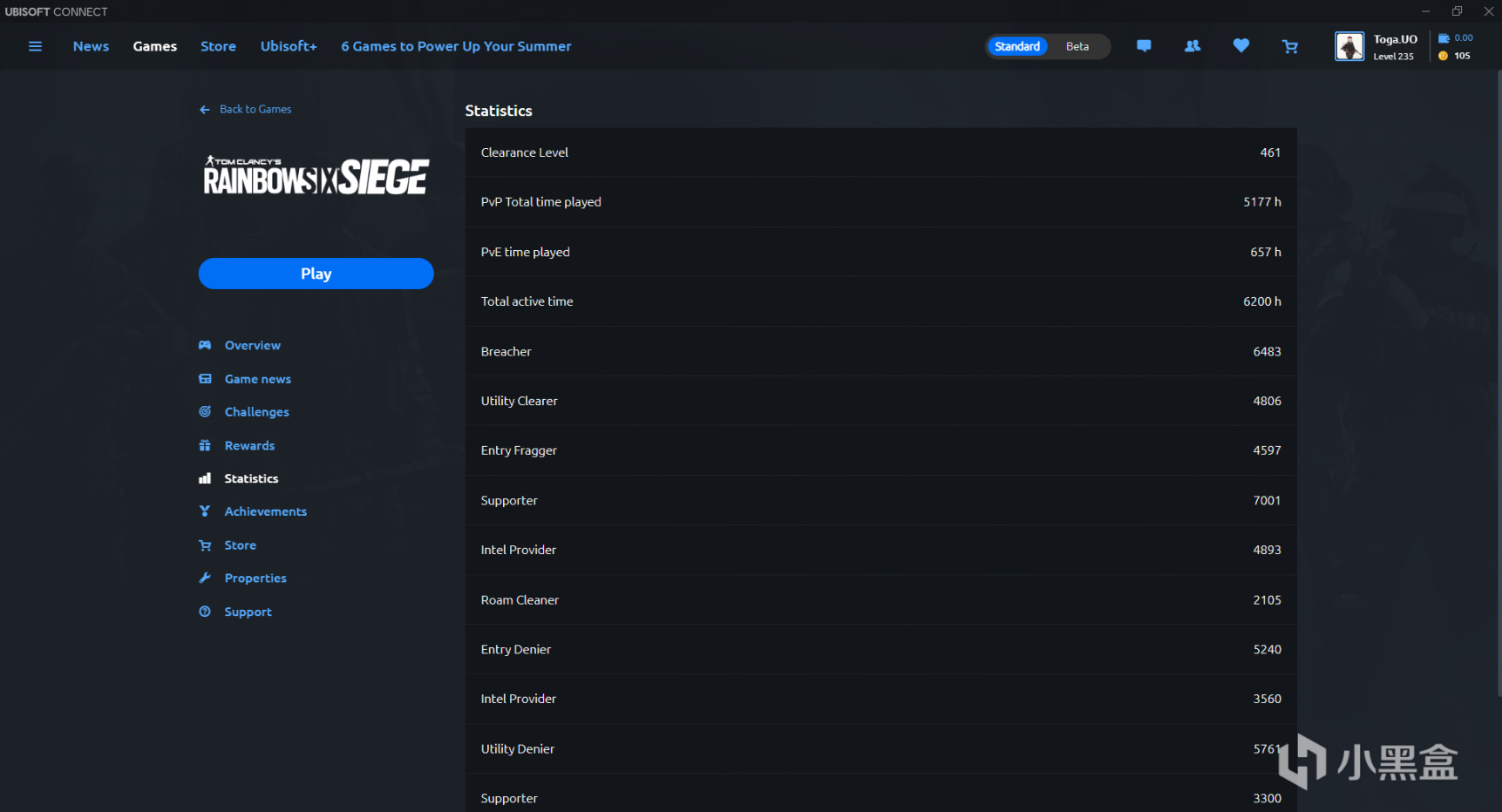This screenshot has height=812, width=1502.
Task: Click the wallet balance icon showing 0.00
Action: (x=1444, y=38)
